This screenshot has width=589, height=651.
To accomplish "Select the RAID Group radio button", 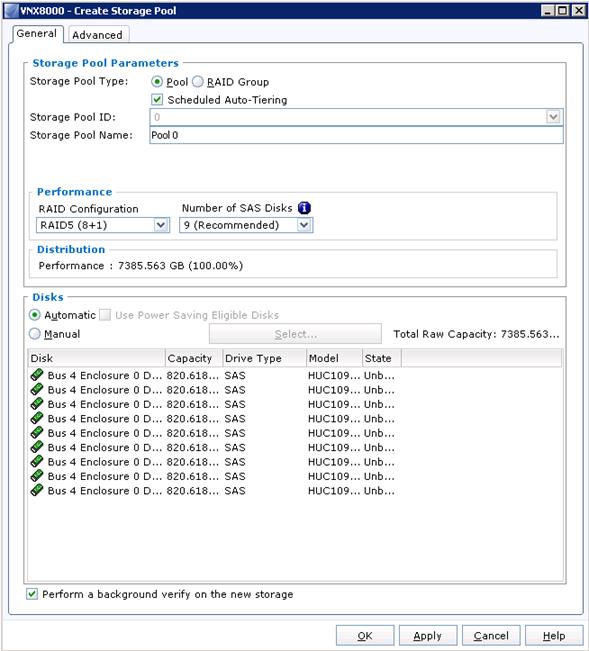I will tap(198, 82).
